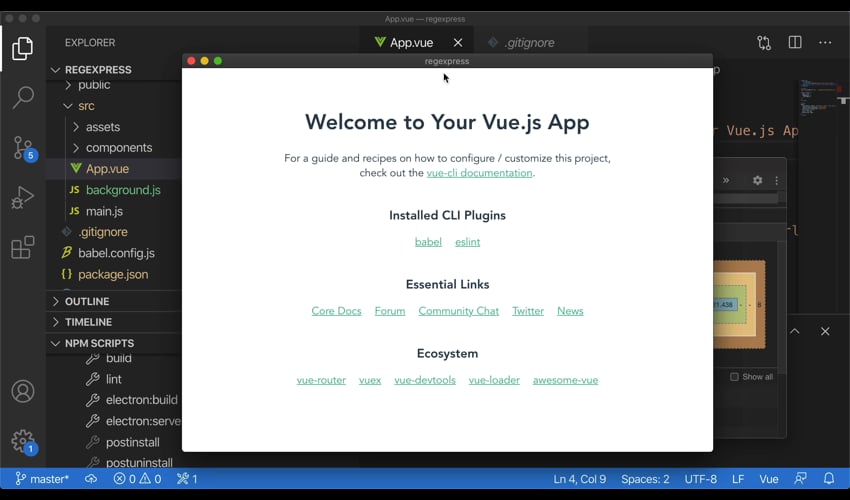
Task: Click the publish to cloud icon in status bar
Action: (x=91, y=479)
